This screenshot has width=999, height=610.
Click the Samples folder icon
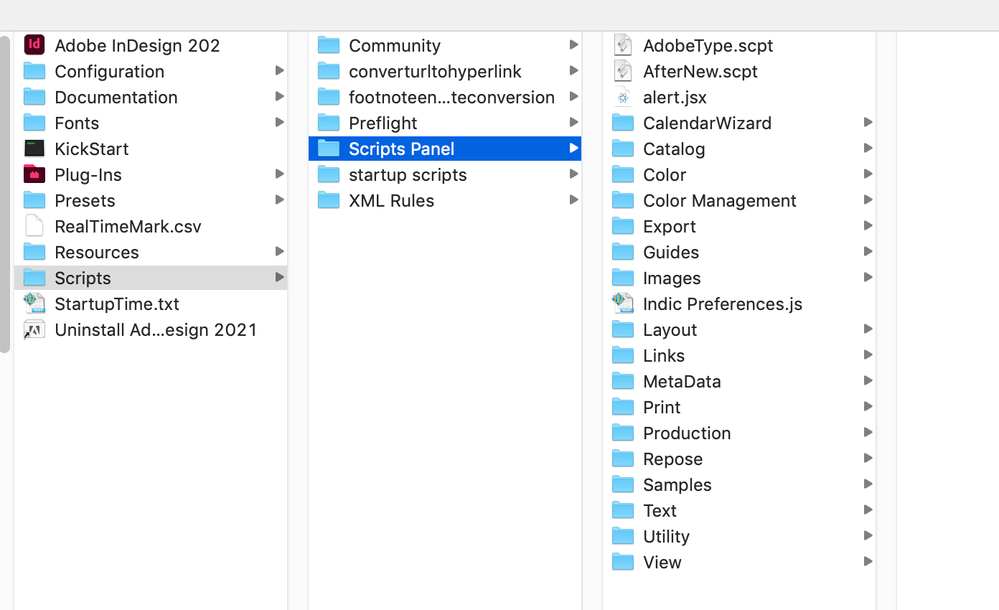tap(623, 484)
